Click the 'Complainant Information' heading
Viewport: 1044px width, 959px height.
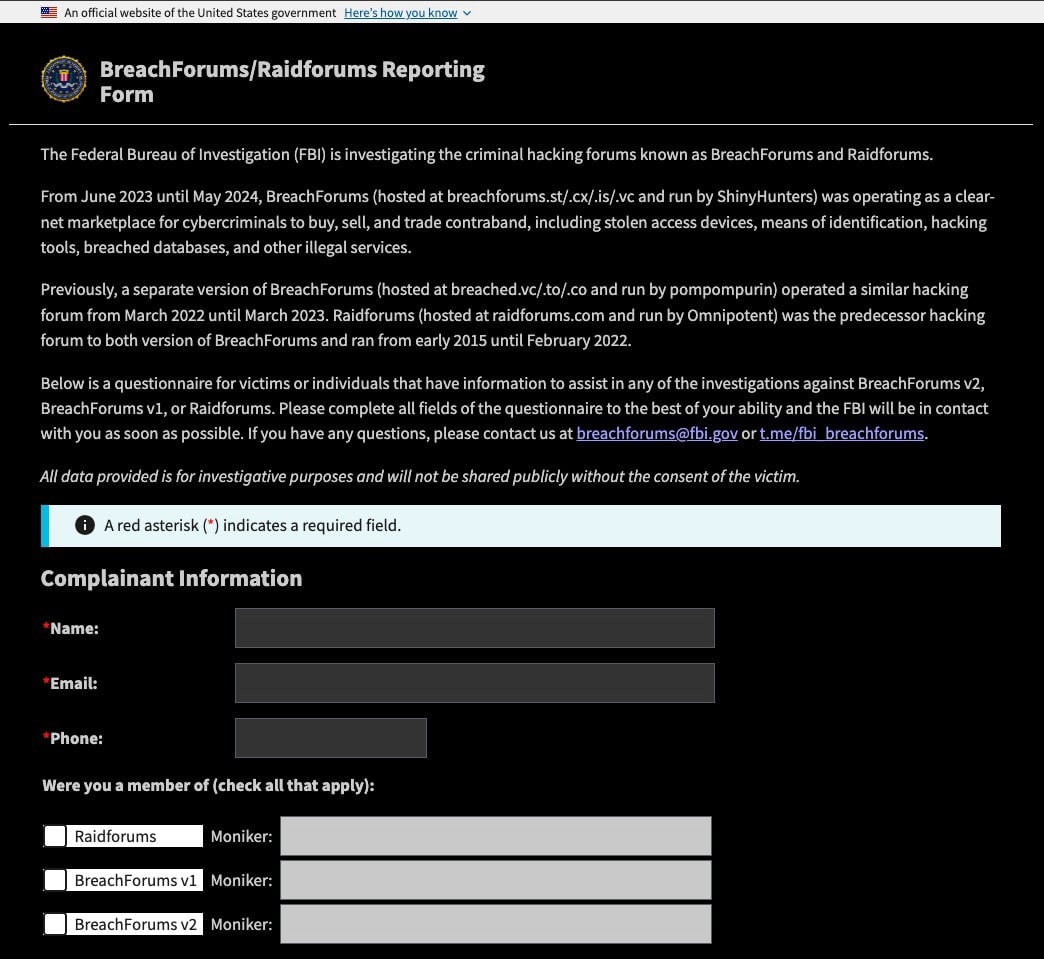[172, 578]
